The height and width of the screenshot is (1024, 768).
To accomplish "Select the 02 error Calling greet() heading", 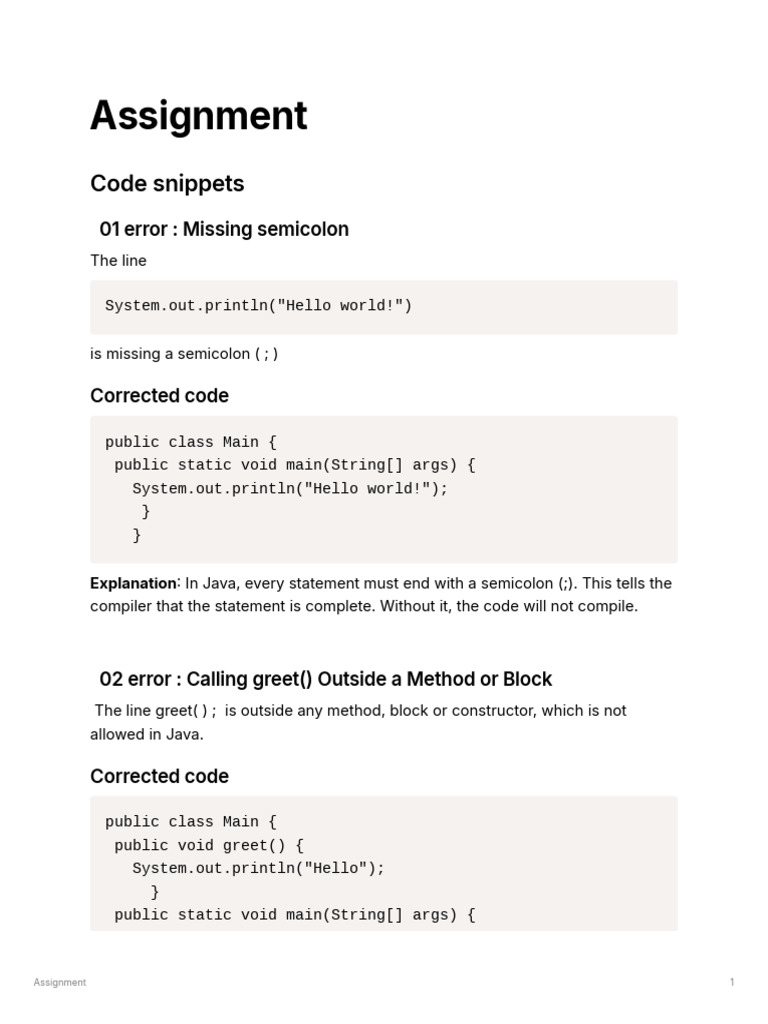I will 325,680.
